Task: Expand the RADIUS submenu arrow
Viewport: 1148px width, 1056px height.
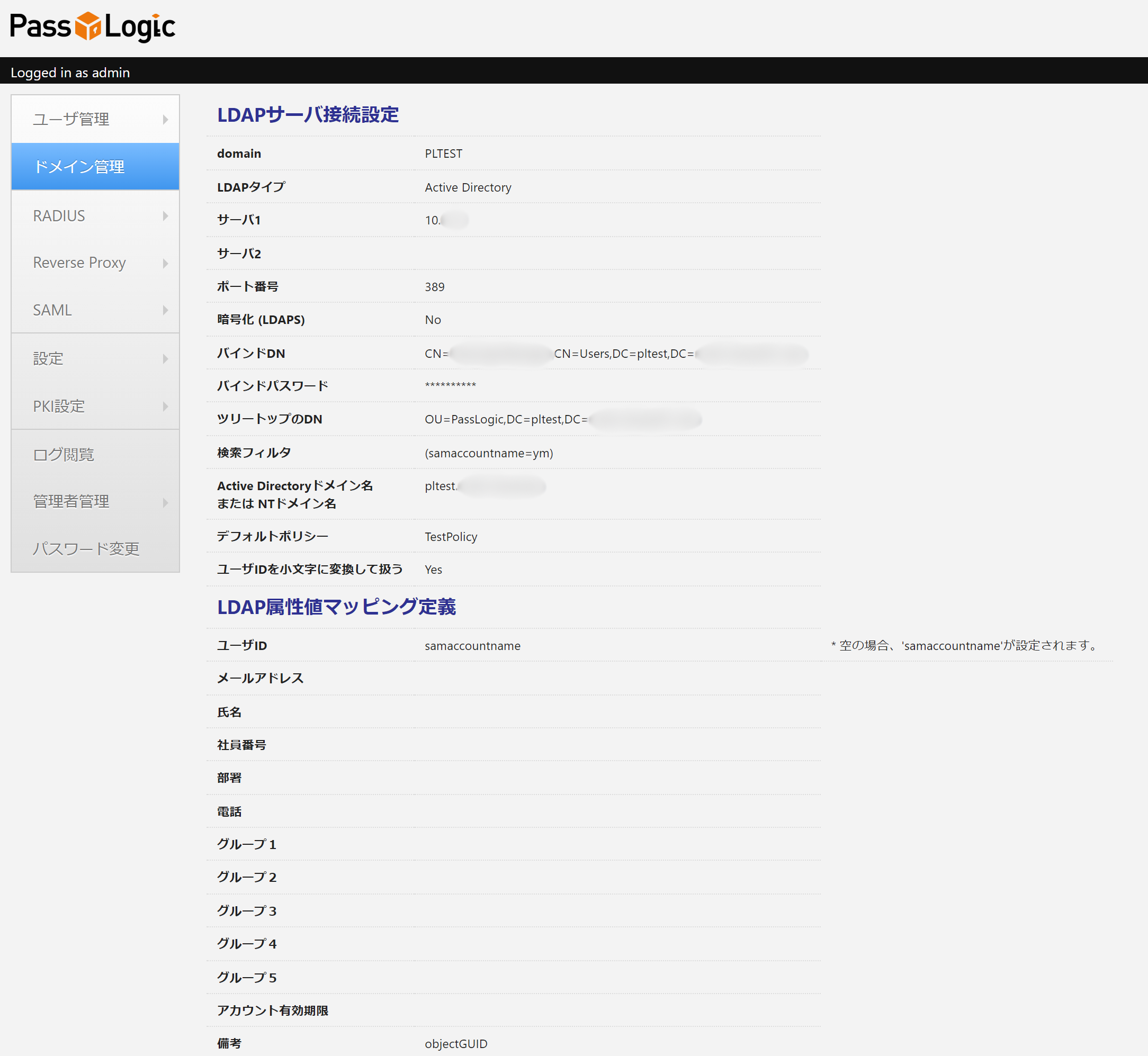Action: 165,216
